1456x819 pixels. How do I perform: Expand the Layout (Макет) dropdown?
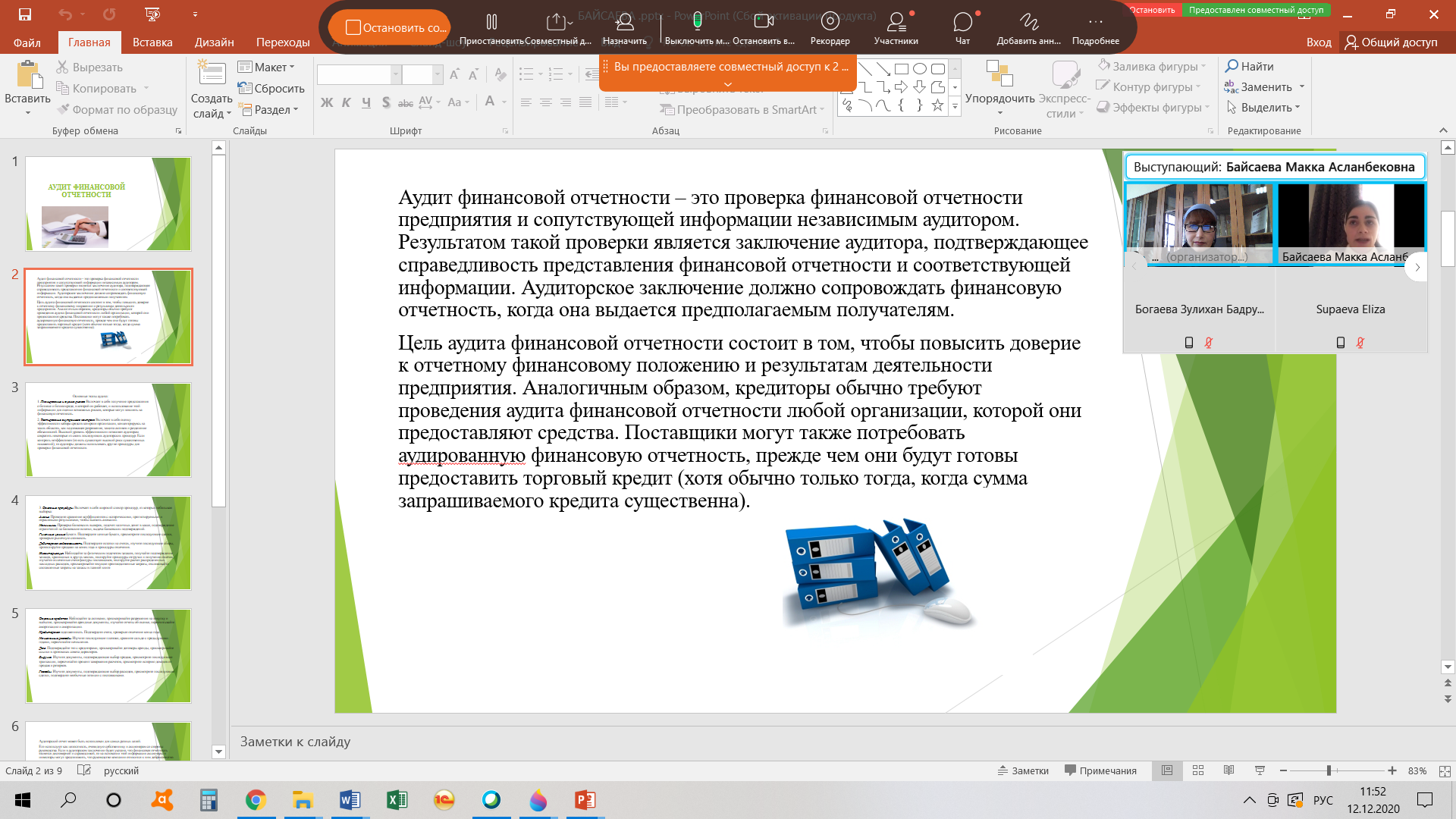(265, 67)
